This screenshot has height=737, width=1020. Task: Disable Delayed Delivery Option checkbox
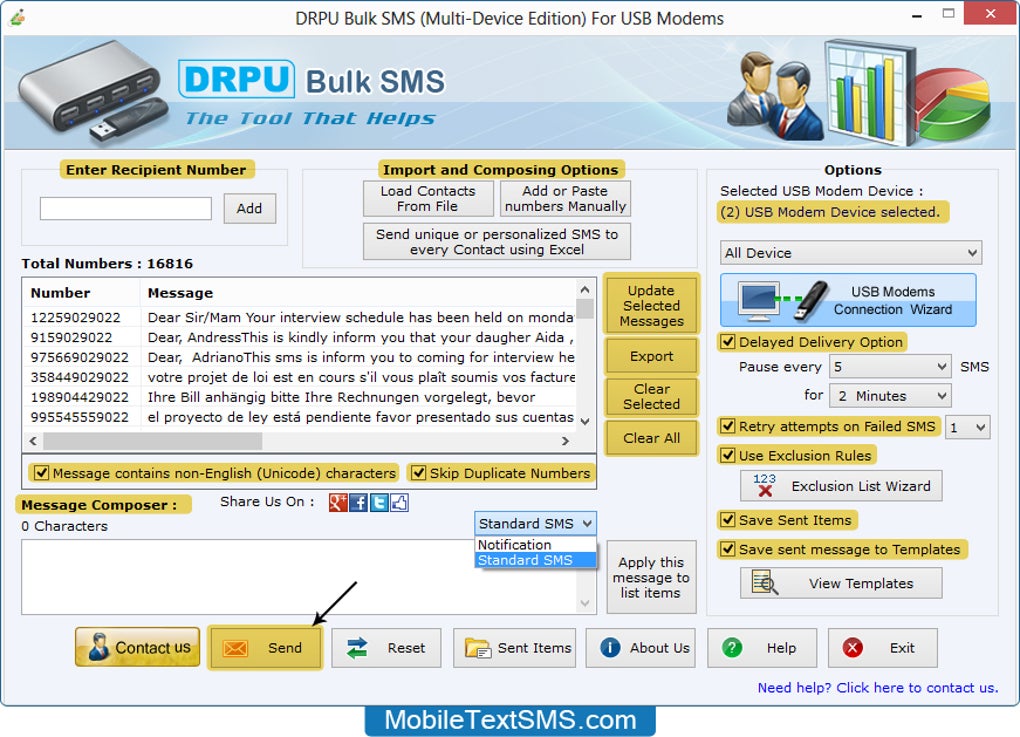coord(728,342)
